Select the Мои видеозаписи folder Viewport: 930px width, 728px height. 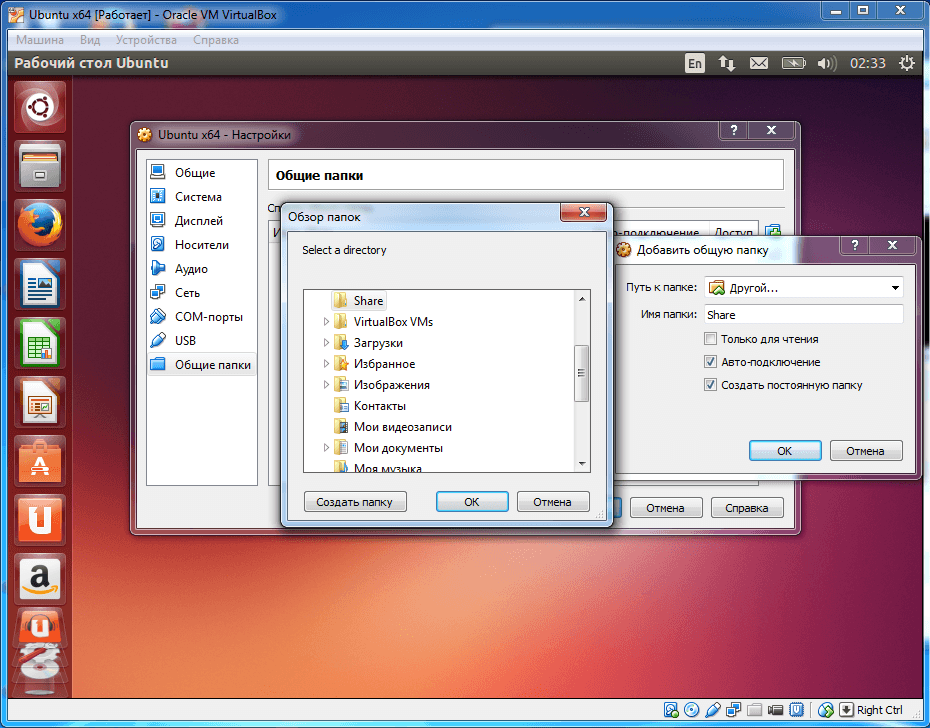(x=393, y=427)
